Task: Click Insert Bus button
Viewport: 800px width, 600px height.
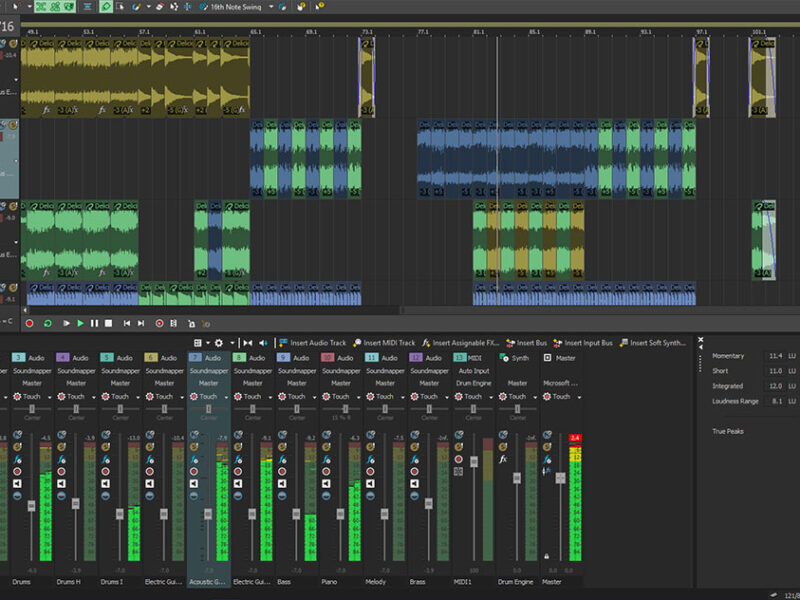Action: pyautogui.click(x=527, y=343)
